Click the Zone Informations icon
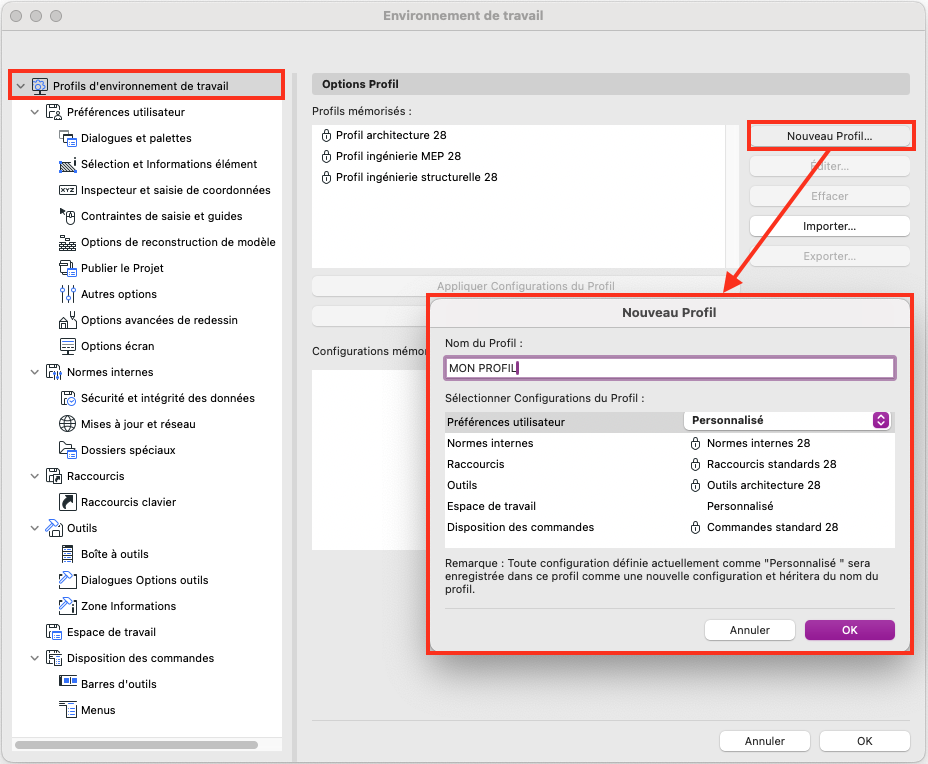928x764 pixels. (x=67, y=606)
